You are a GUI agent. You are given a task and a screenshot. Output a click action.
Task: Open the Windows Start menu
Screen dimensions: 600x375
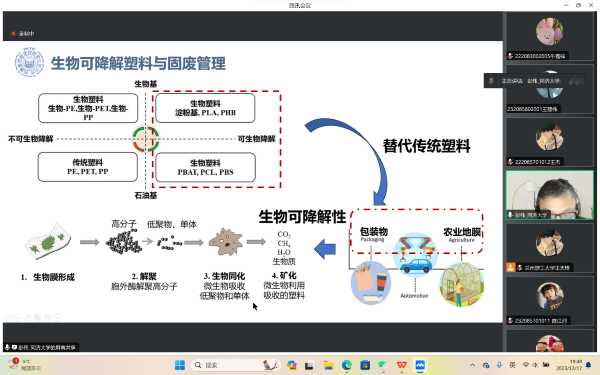(179, 365)
